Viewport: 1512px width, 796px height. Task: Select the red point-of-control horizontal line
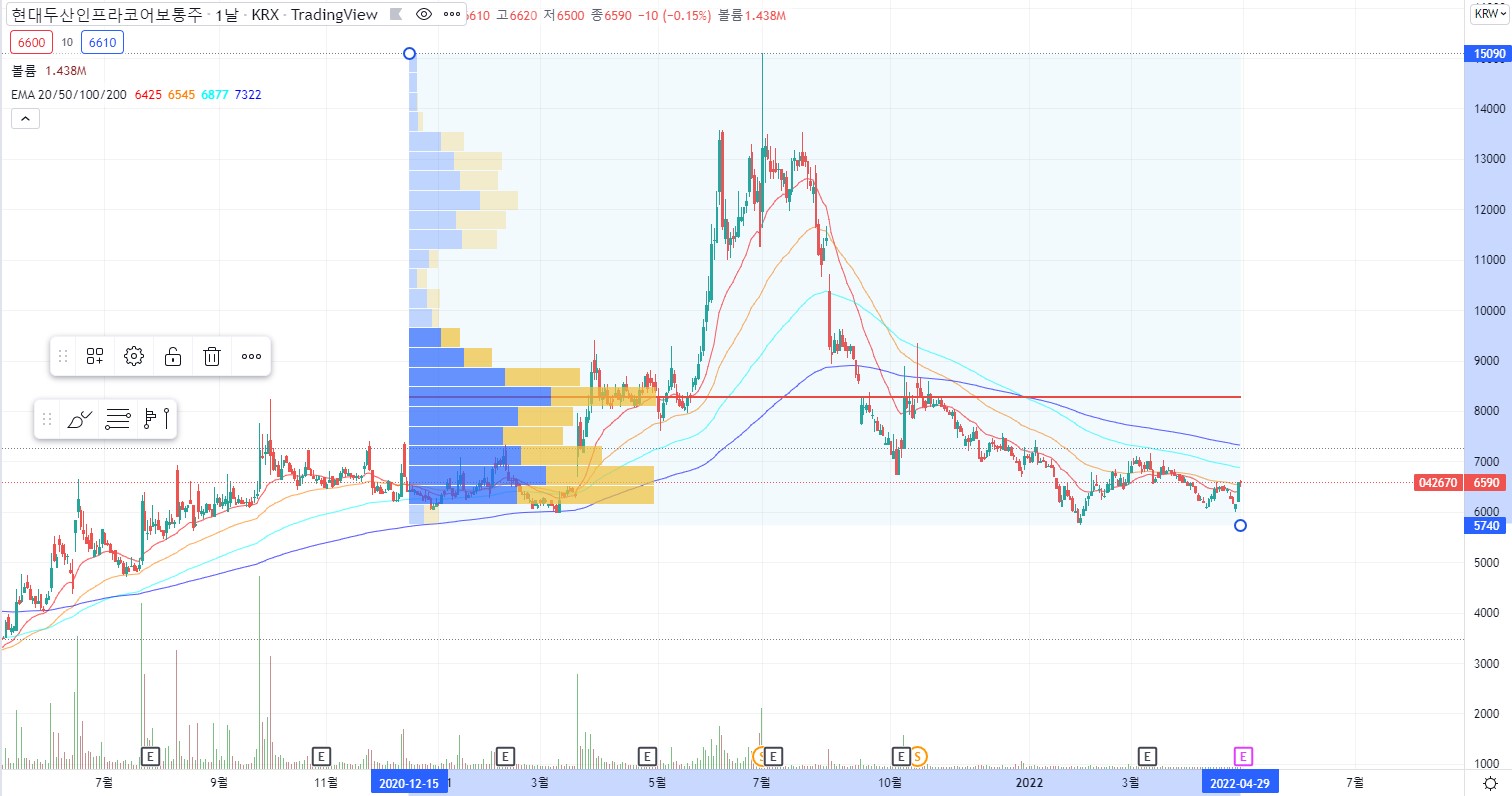[x=825, y=397]
